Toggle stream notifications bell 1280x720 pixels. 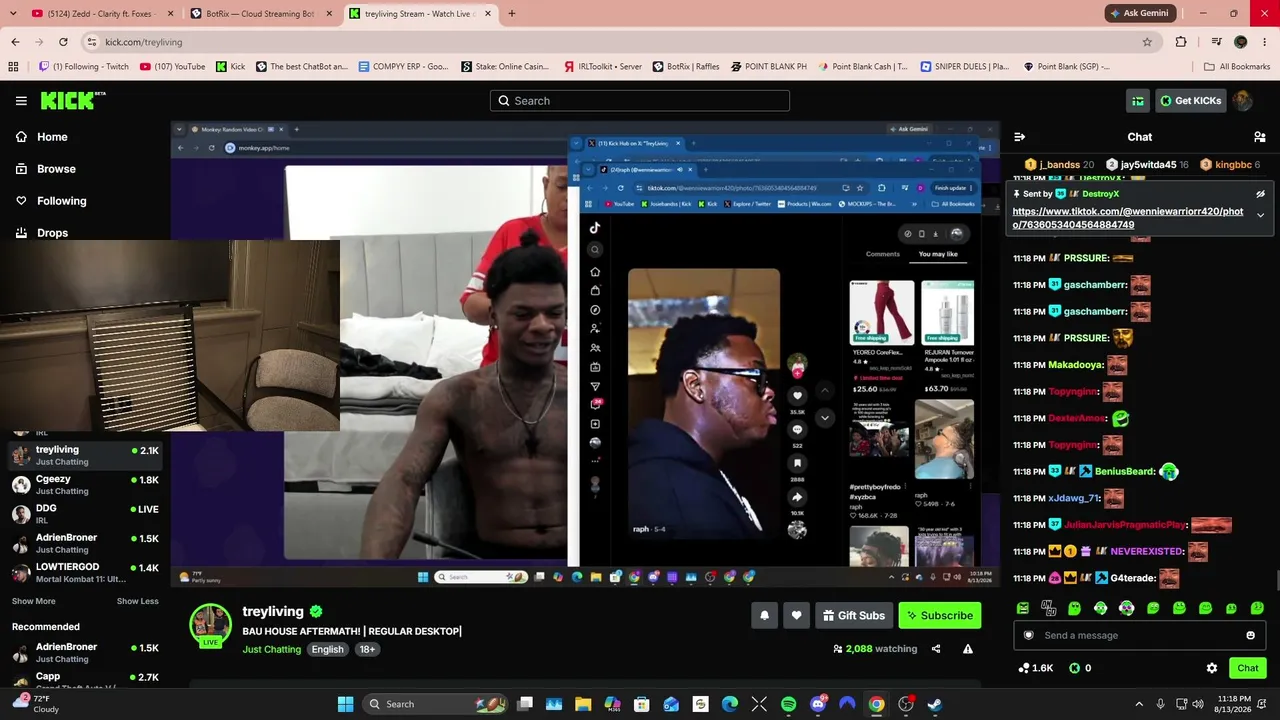tap(765, 616)
